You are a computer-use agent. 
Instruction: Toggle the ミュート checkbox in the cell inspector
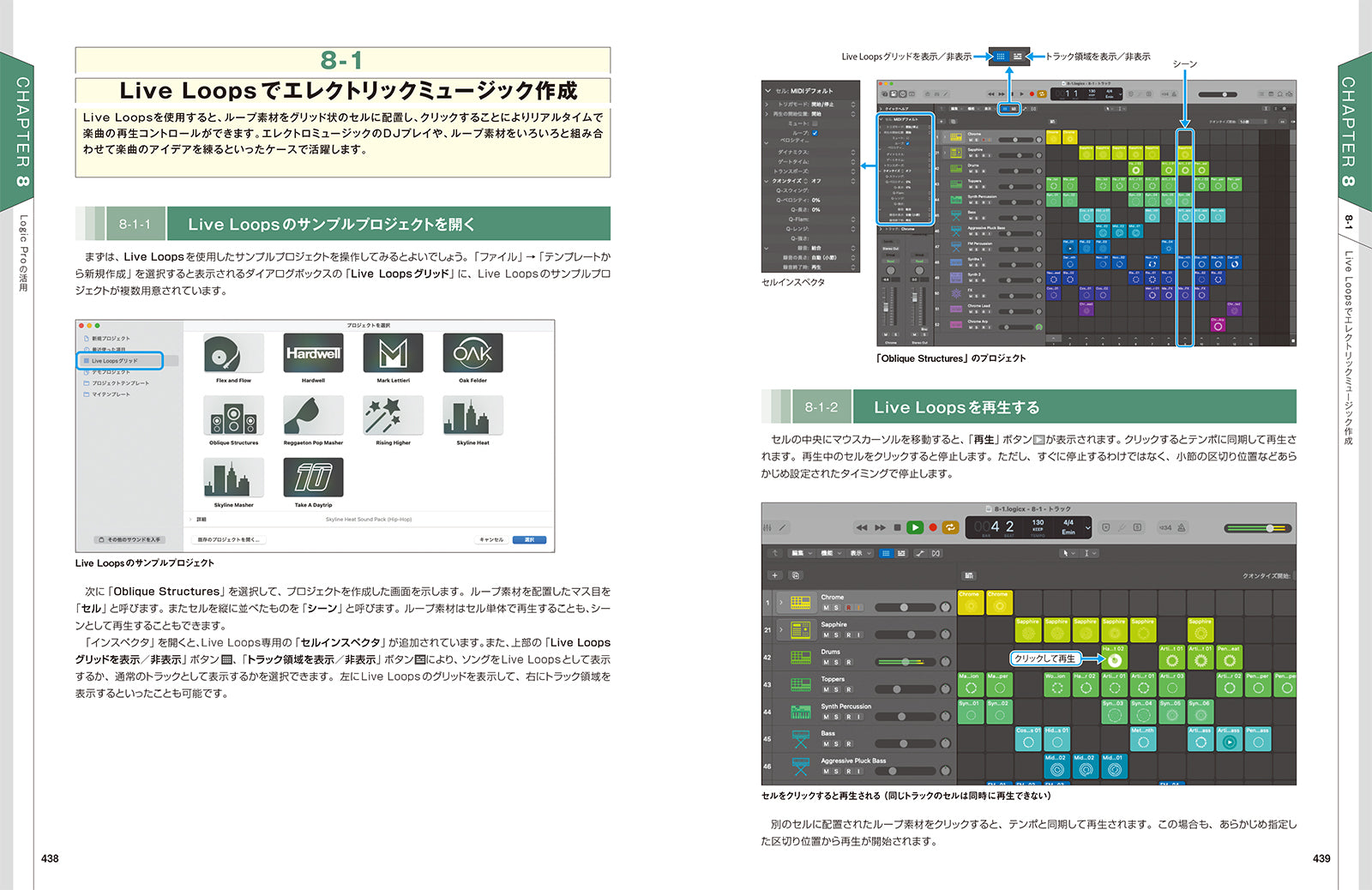815,123
